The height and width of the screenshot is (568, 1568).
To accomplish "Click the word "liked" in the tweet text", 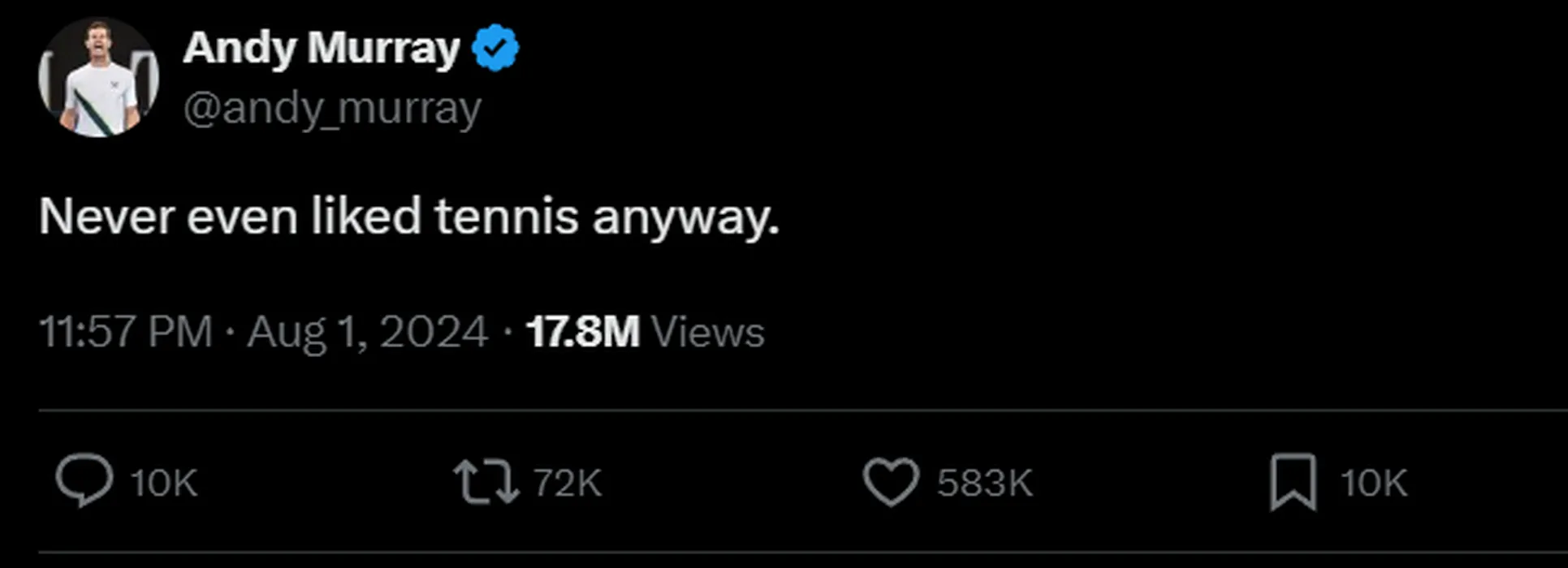I will pyautogui.click(x=366, y=217).
